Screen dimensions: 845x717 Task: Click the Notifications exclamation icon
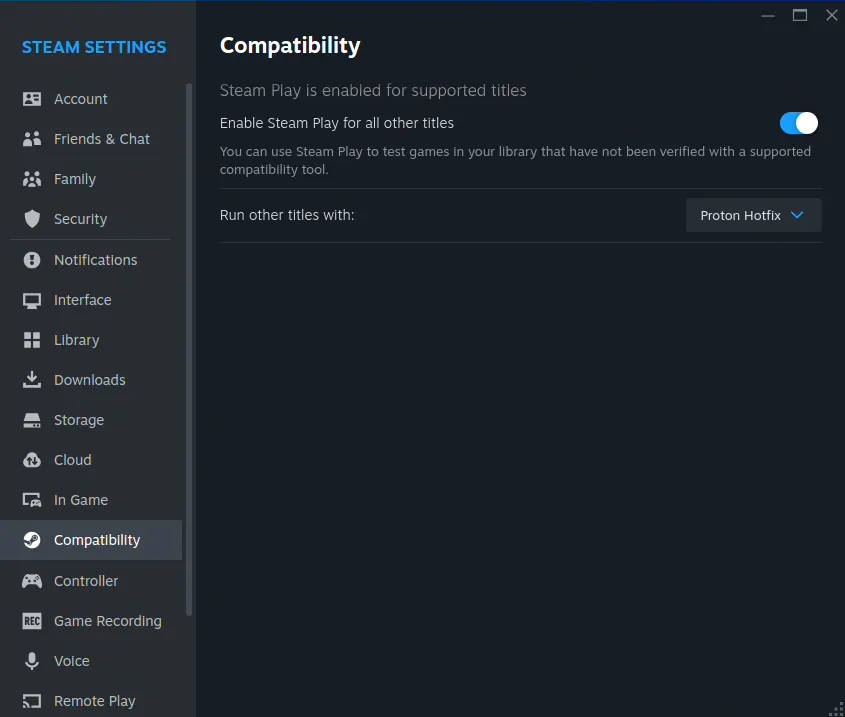click(32, 260)
